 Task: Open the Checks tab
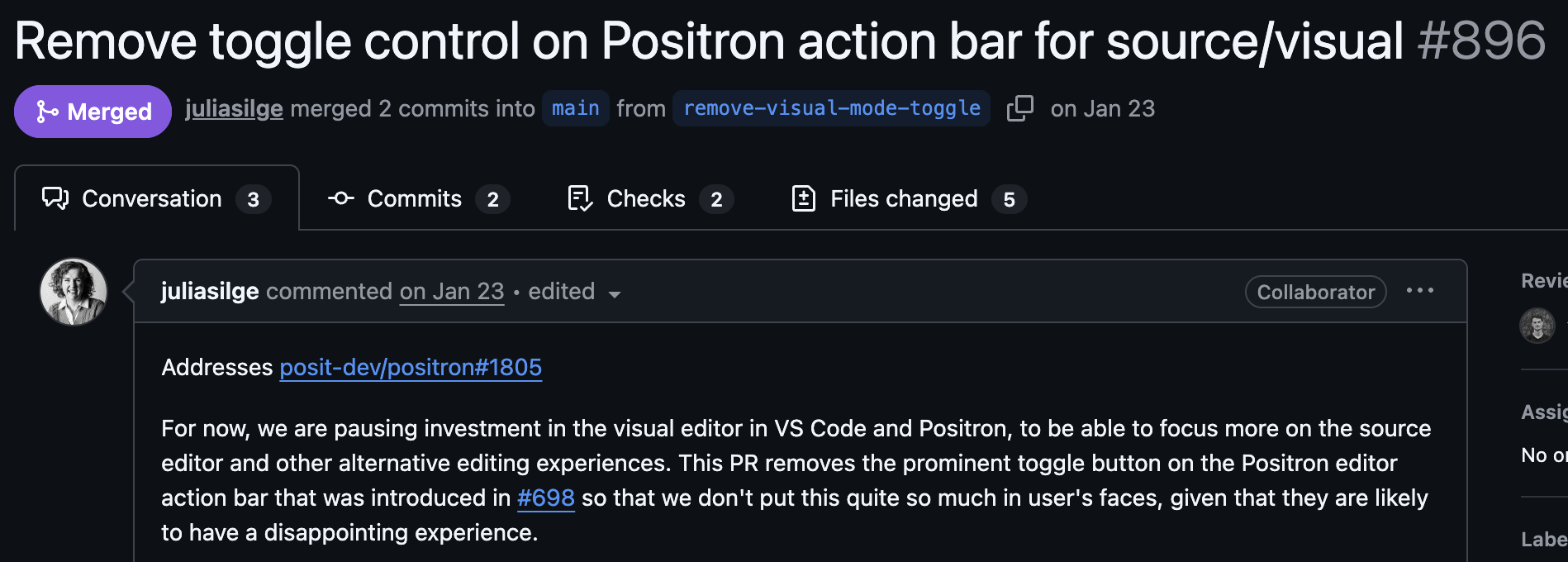coord(645,199)
